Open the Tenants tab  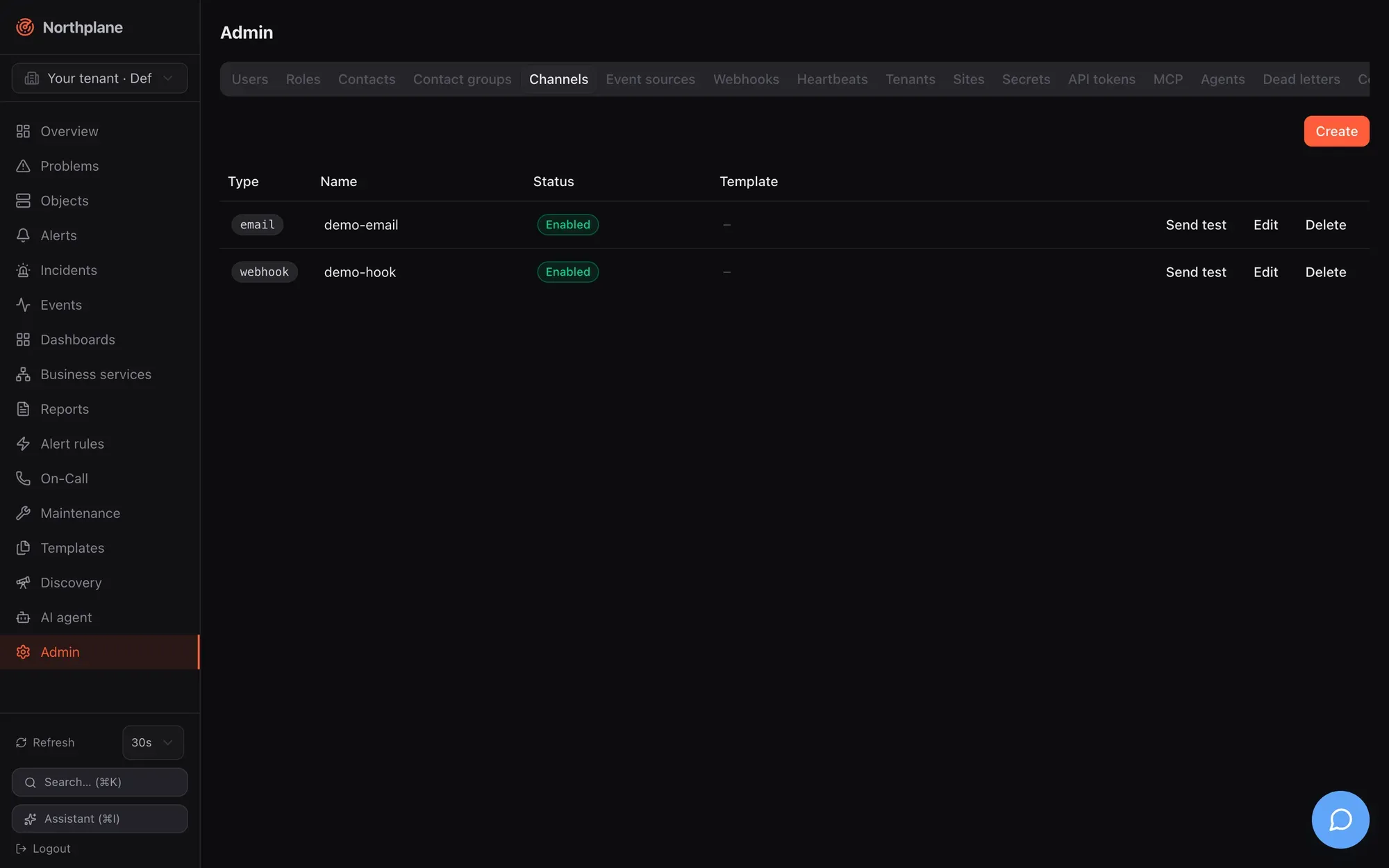(910, 79)
